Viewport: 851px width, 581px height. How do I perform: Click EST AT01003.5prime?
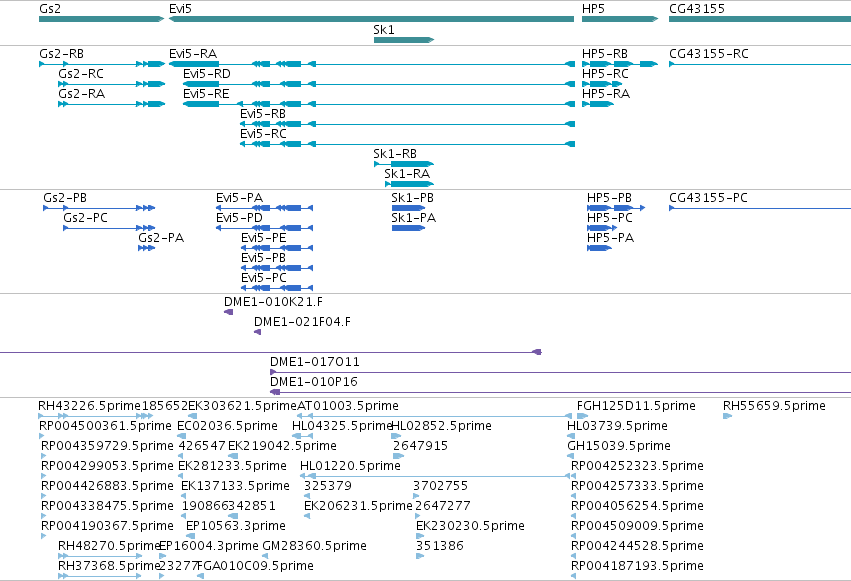coord(348,406)
